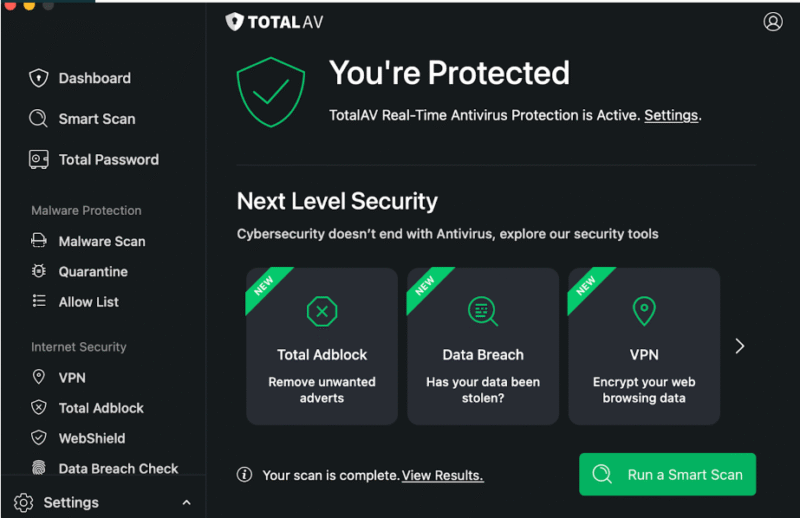Screen dimensions: 800x518
Task: Open the Data Breach feature card
Action: (483, 346)
